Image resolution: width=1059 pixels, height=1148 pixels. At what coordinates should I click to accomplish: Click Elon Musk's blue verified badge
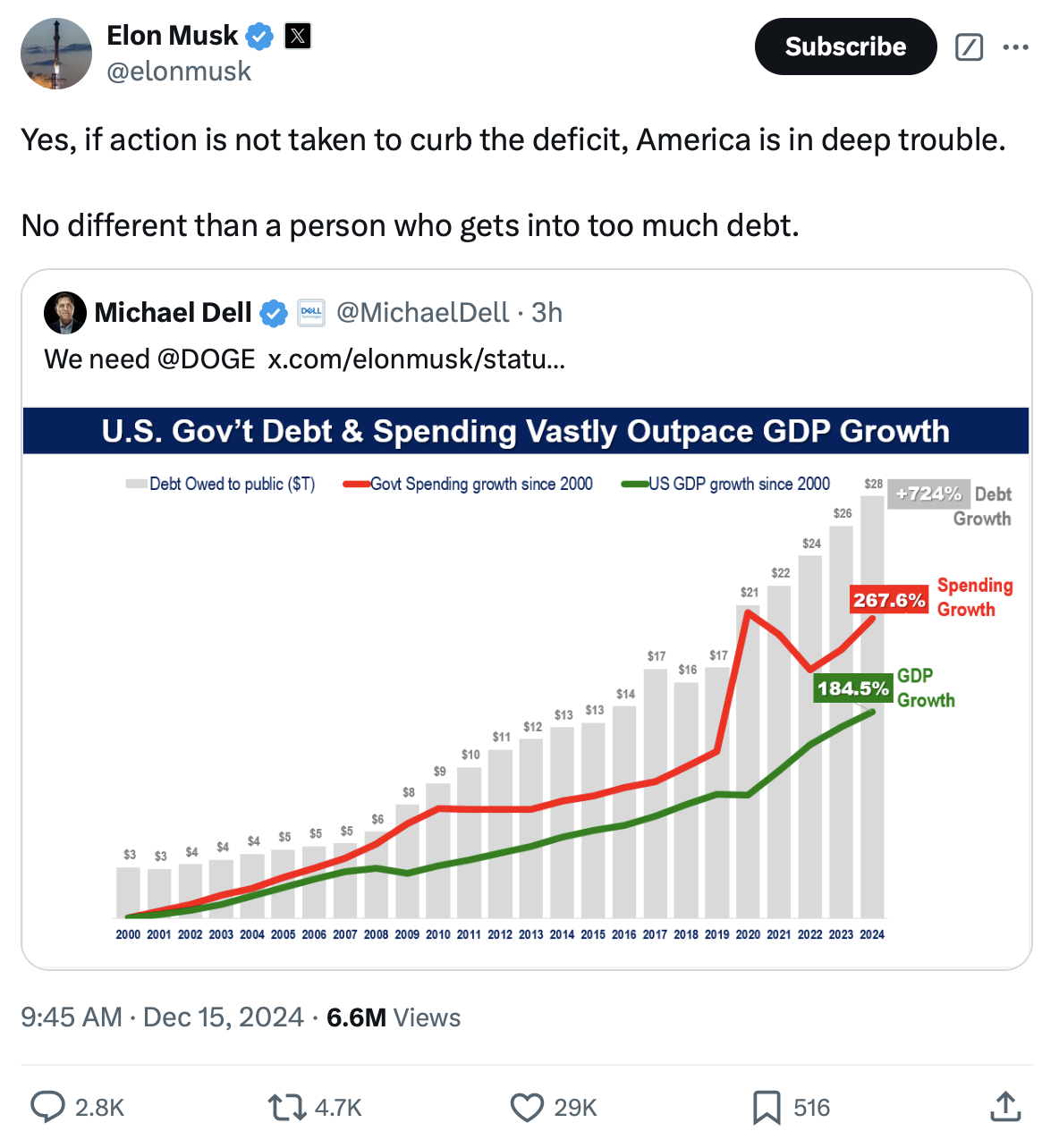[259, 37]
